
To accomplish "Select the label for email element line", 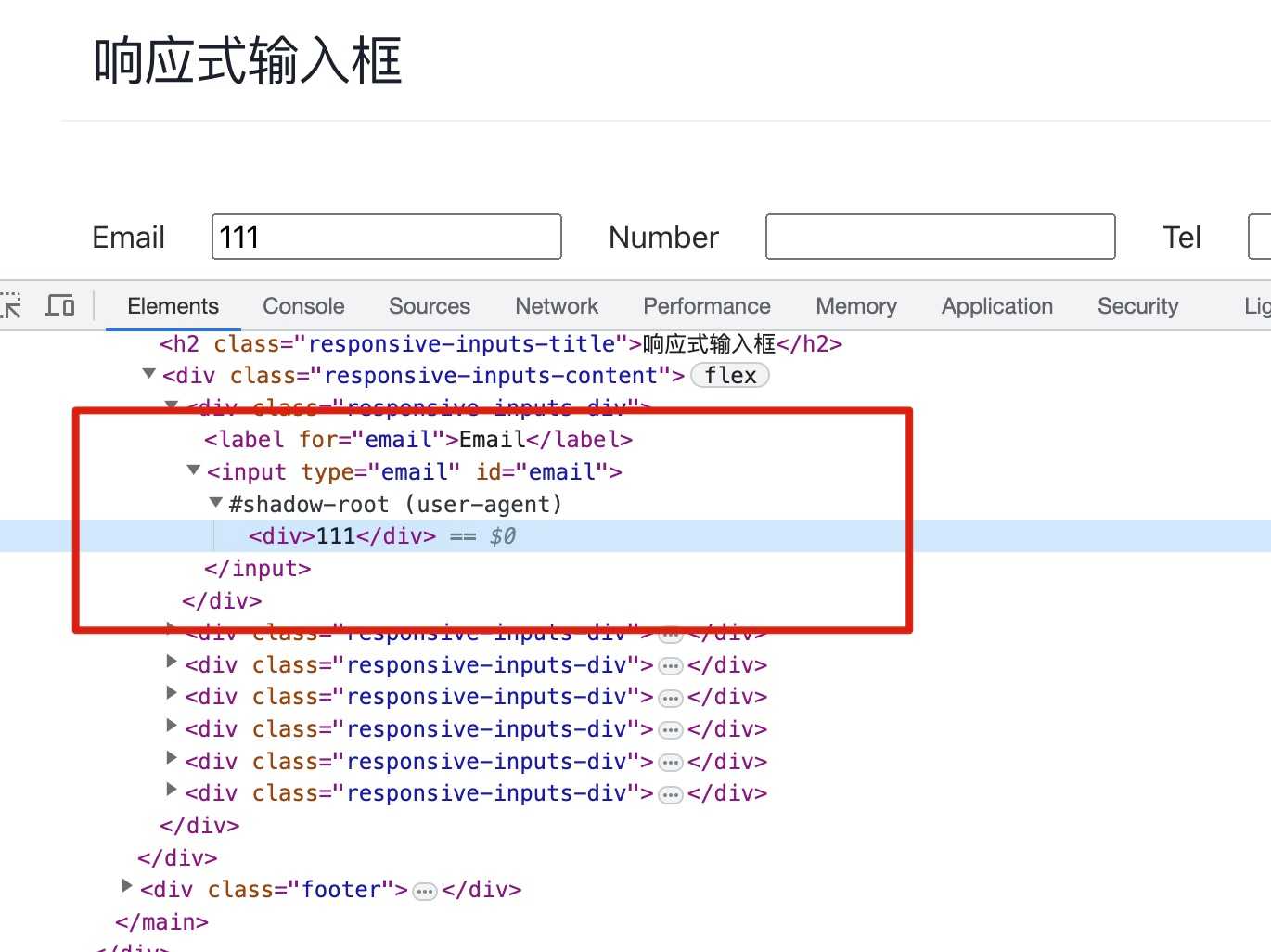I will (418, 440).
